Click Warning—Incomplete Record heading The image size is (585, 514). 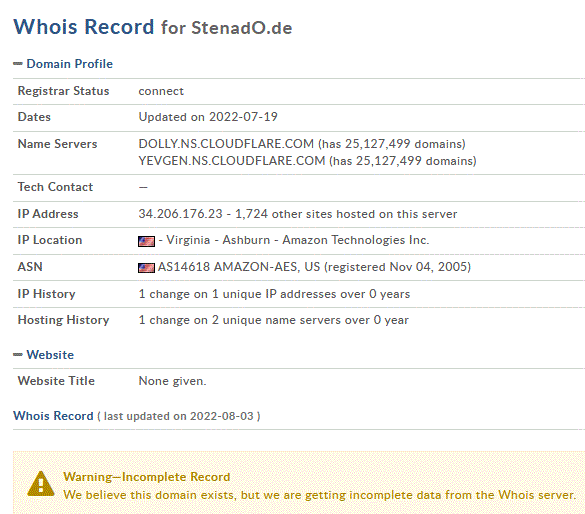point(147,477)
